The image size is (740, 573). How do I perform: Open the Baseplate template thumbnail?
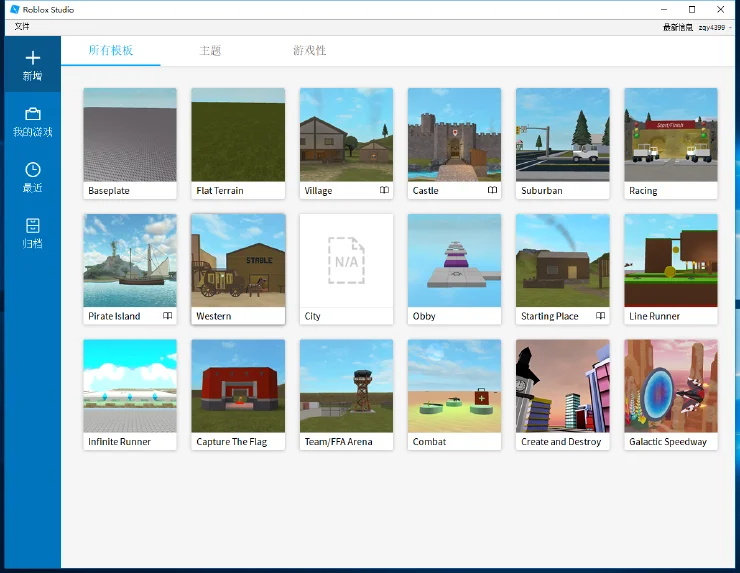click(130, 135)
